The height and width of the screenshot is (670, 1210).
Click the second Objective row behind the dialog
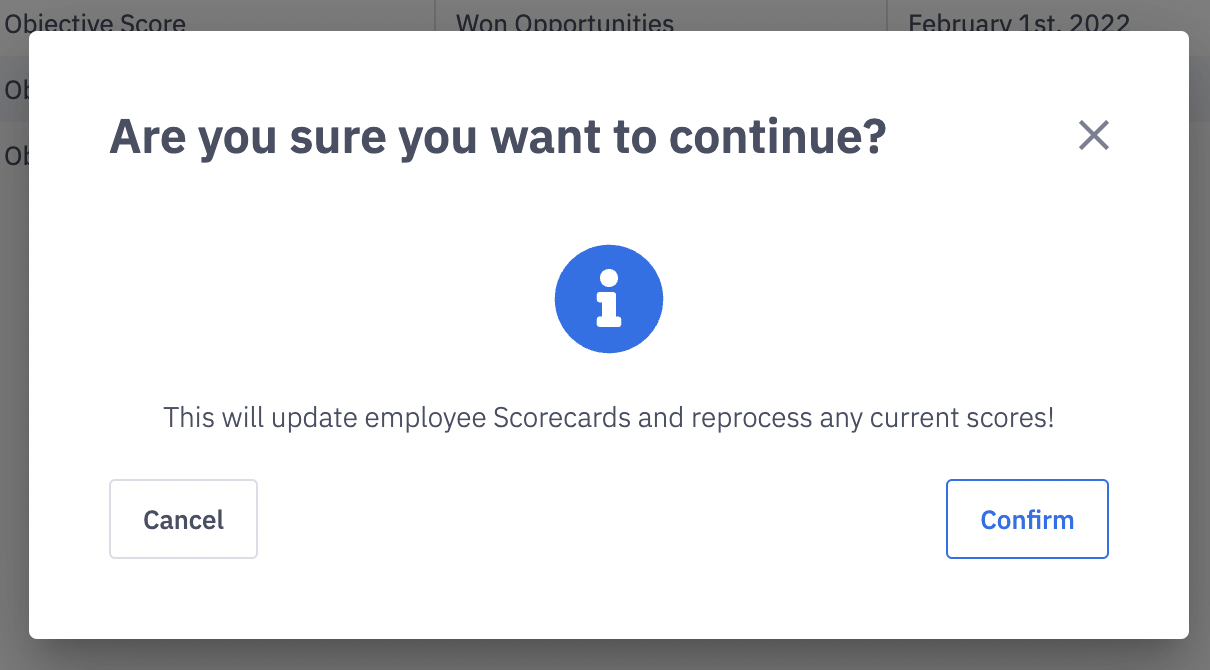[x=15, y=156]
